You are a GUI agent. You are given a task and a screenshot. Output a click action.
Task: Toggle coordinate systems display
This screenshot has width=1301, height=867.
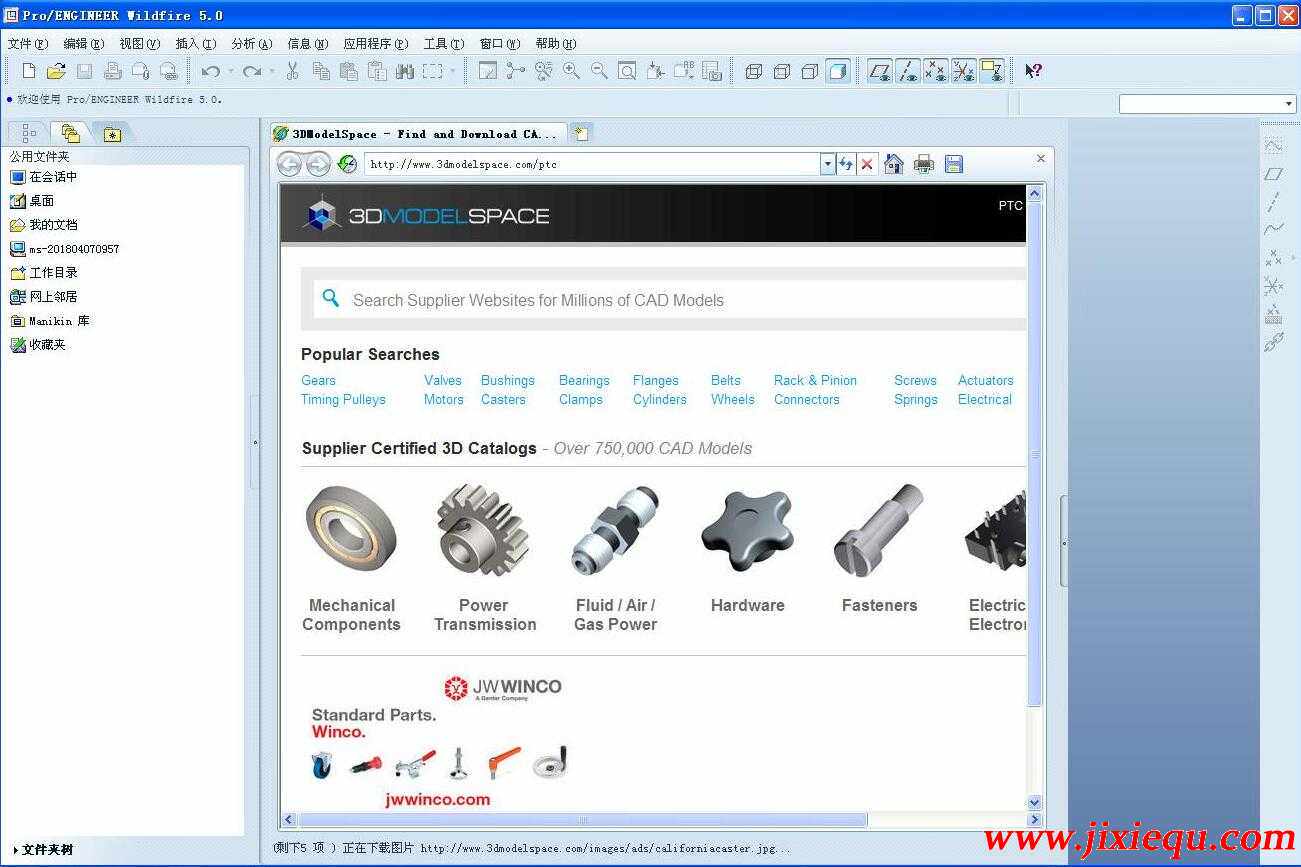964,71
